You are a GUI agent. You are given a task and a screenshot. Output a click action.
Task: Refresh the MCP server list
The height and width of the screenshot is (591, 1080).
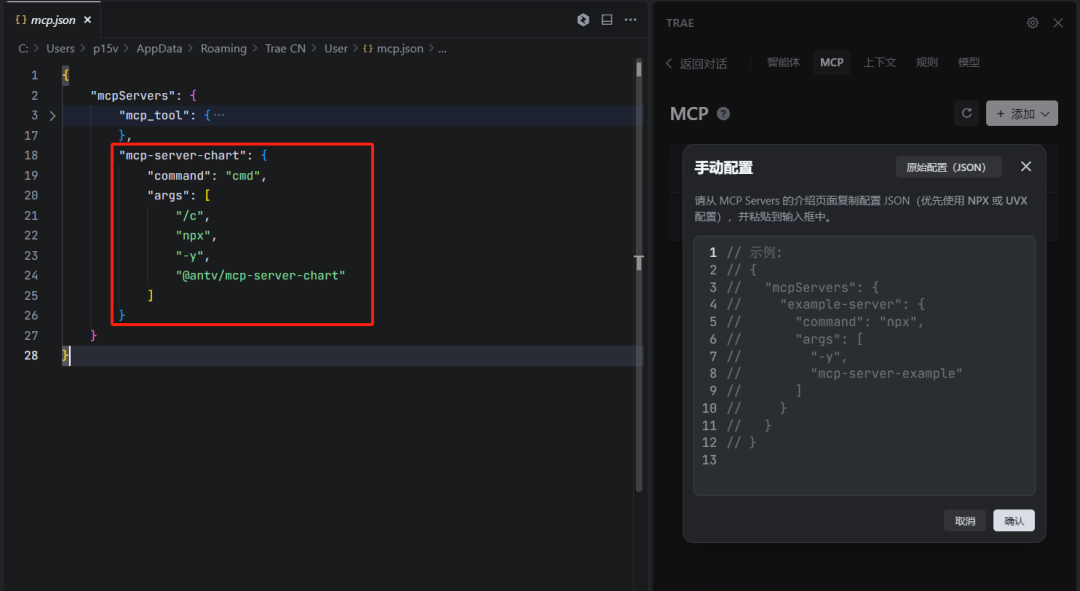click(966, 113)
